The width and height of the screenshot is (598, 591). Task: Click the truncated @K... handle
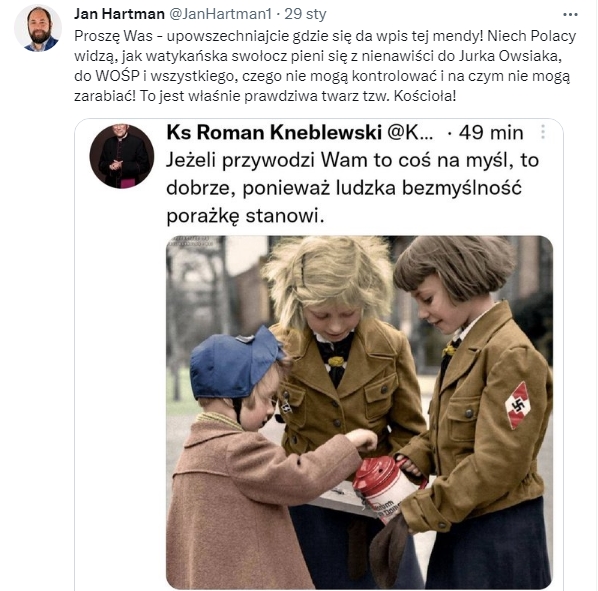(x=410, y=132)
